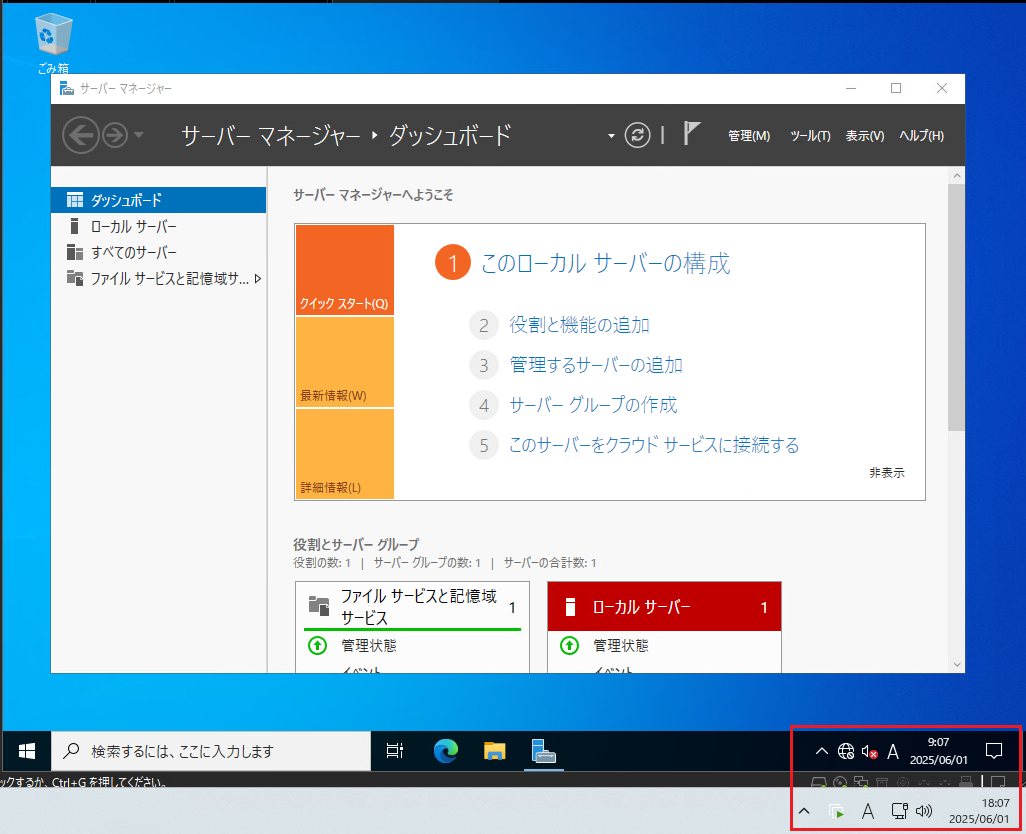This screenshot has width=1026, height=834.
Task: Click the all servers icon in sidebar
Action: point(75,252)
